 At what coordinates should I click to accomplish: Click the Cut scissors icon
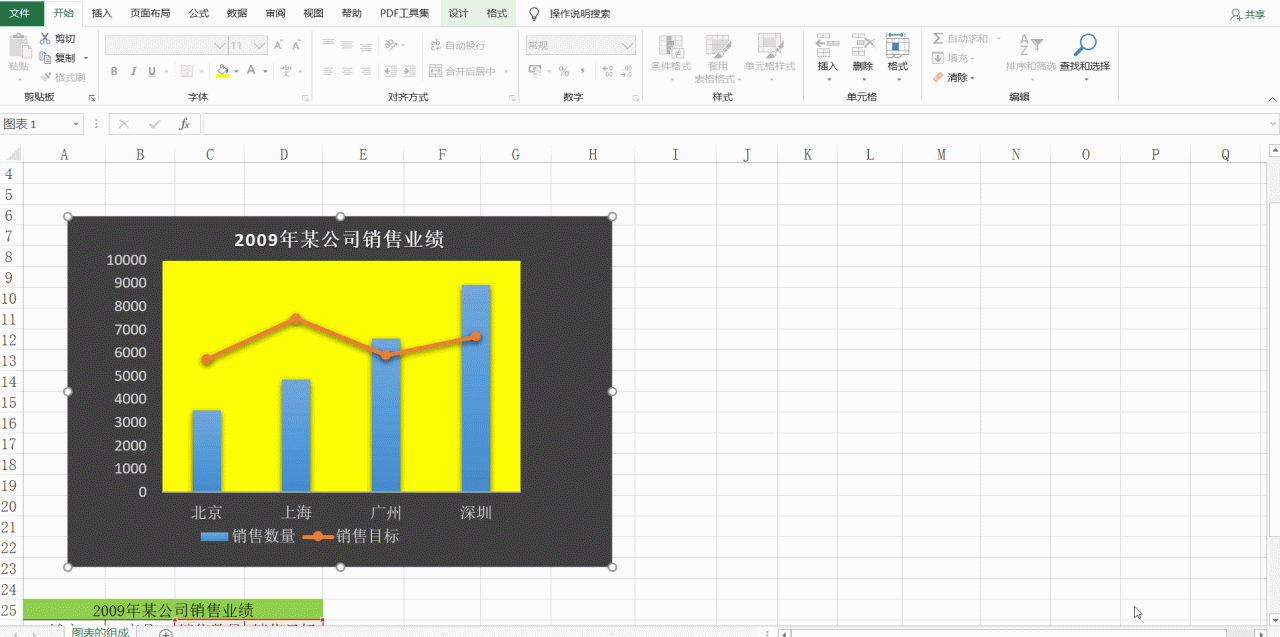pos(46,38)
